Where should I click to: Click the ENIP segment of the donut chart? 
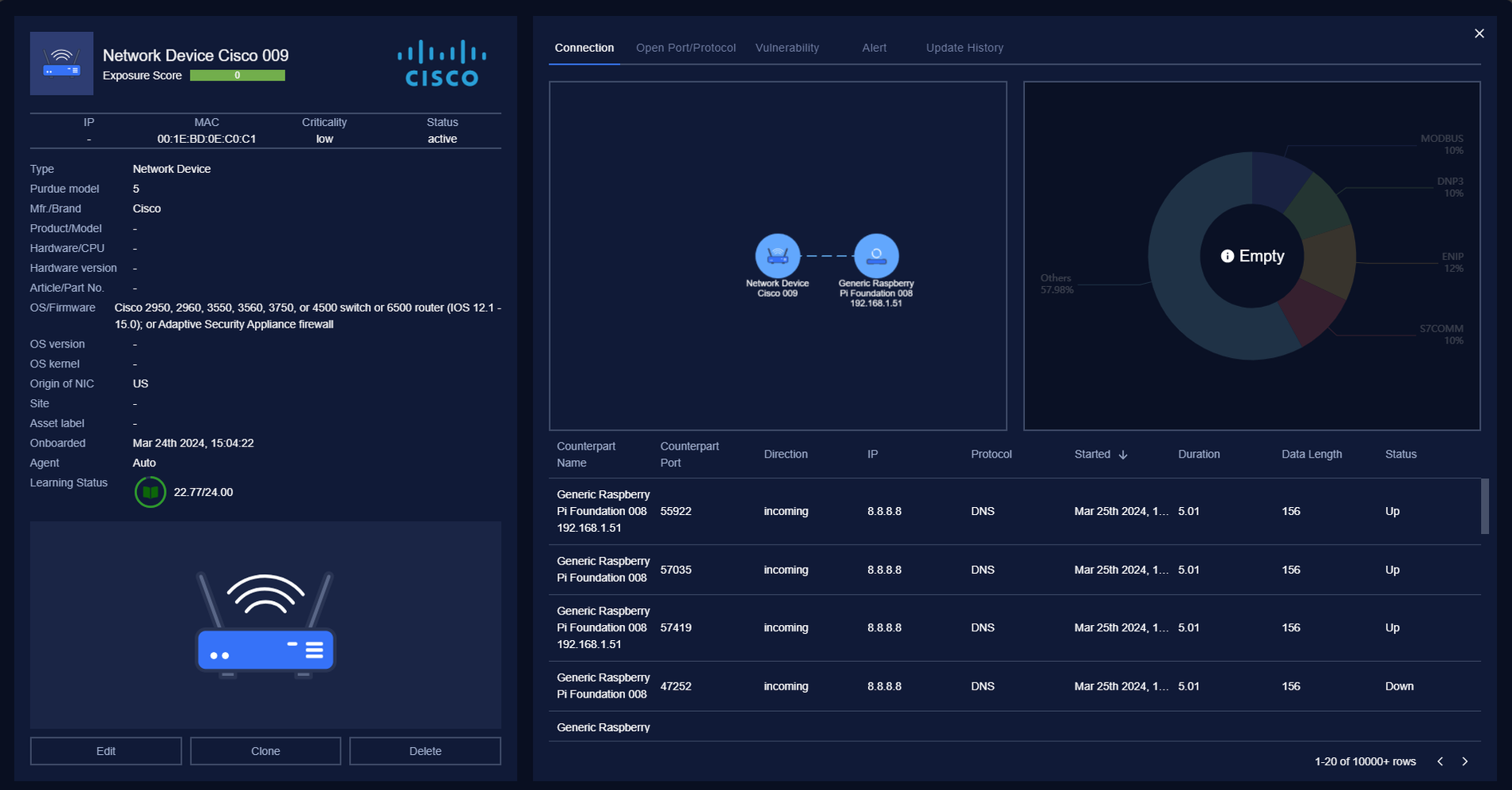(x=1330, y=261)
